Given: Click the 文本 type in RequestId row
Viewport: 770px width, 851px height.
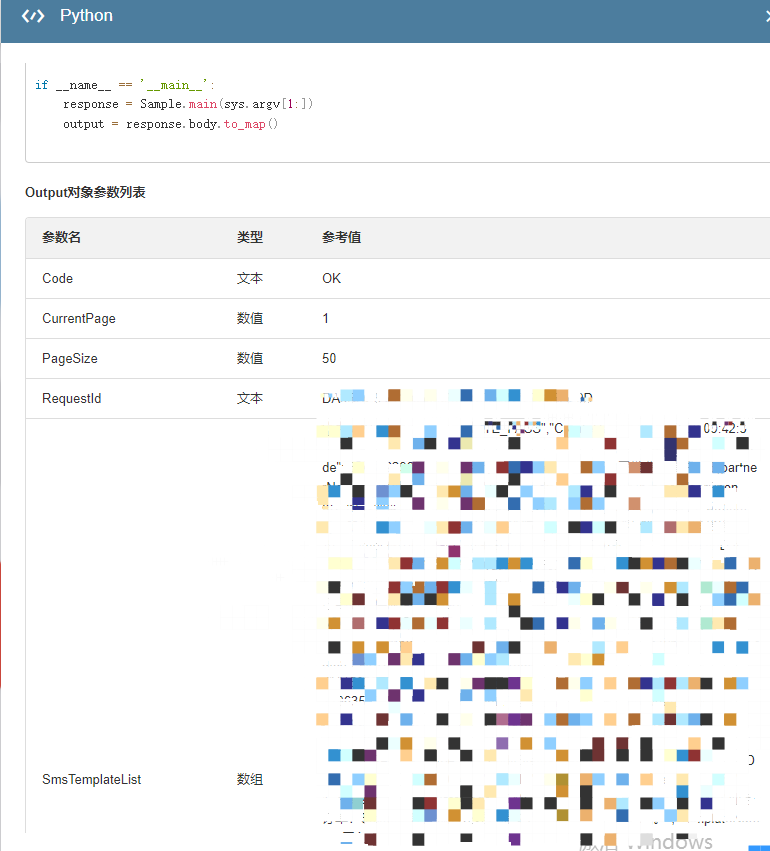Looking at the screenshot, I should pos(250,398).
